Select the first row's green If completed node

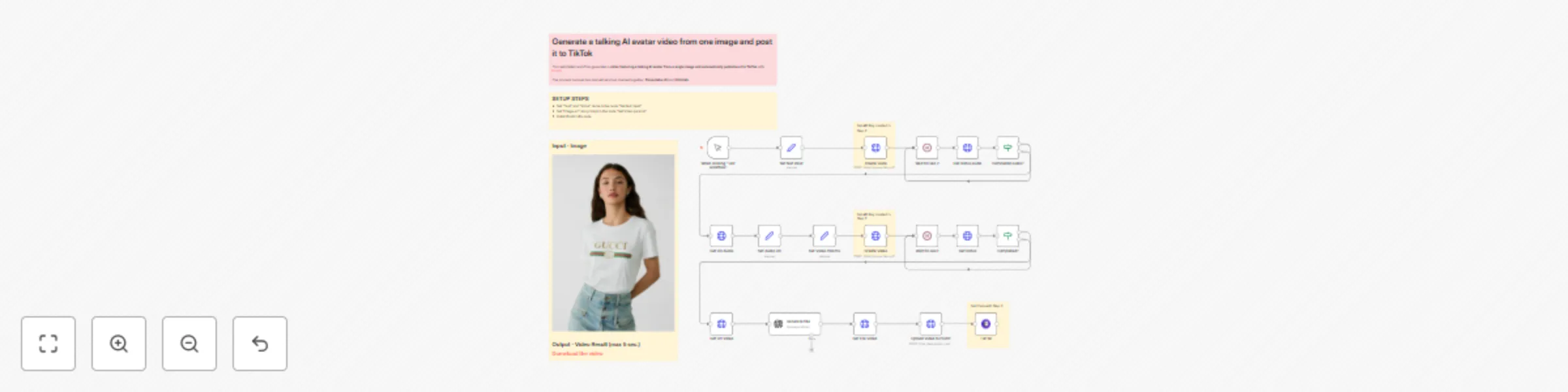pos(1007,148)
